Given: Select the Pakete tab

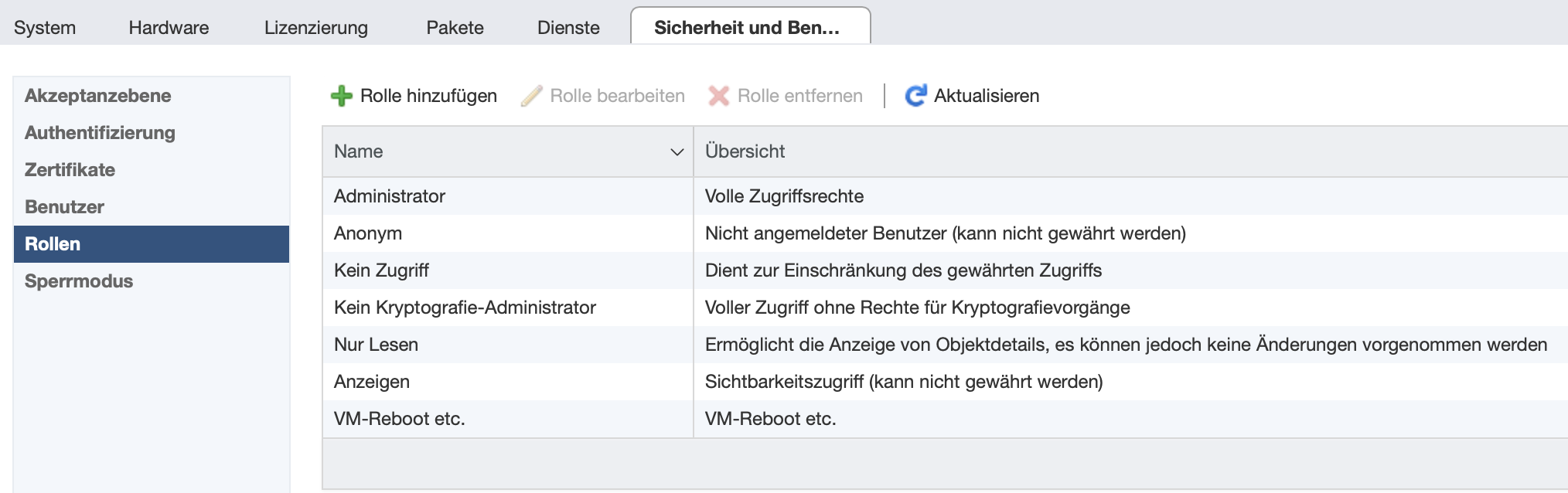Looking at the screenshot, I should coord(455,28).
